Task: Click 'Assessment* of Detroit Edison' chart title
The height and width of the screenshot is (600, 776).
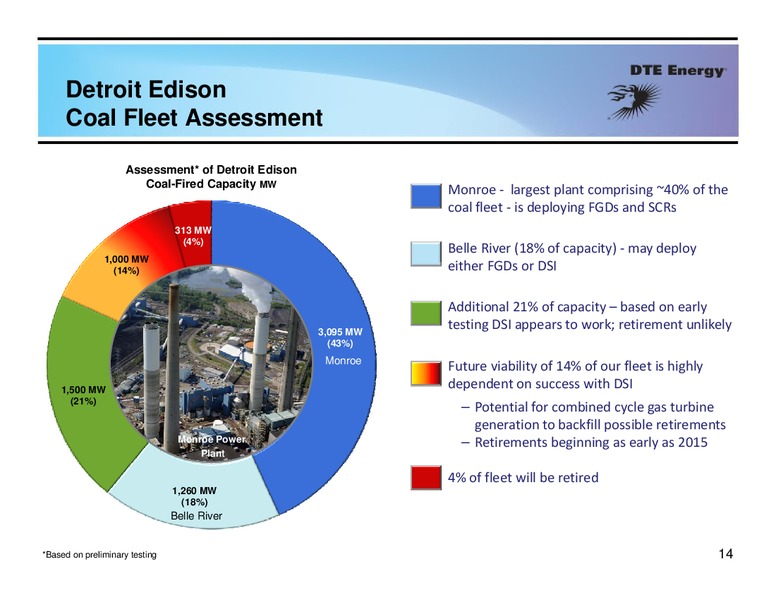Action: (x=211, y=170)
